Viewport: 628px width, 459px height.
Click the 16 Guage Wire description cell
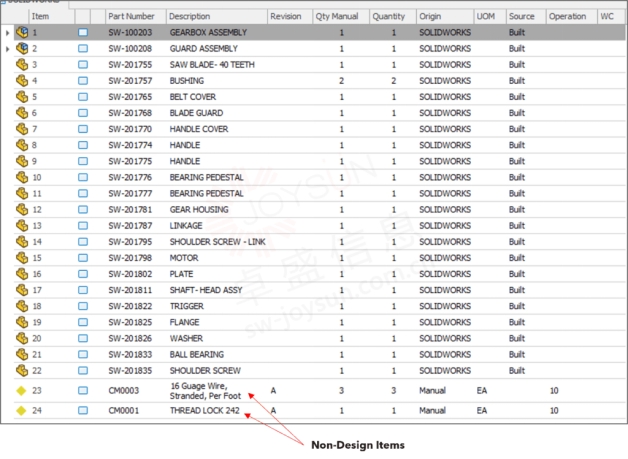click(x=205, y=391)
